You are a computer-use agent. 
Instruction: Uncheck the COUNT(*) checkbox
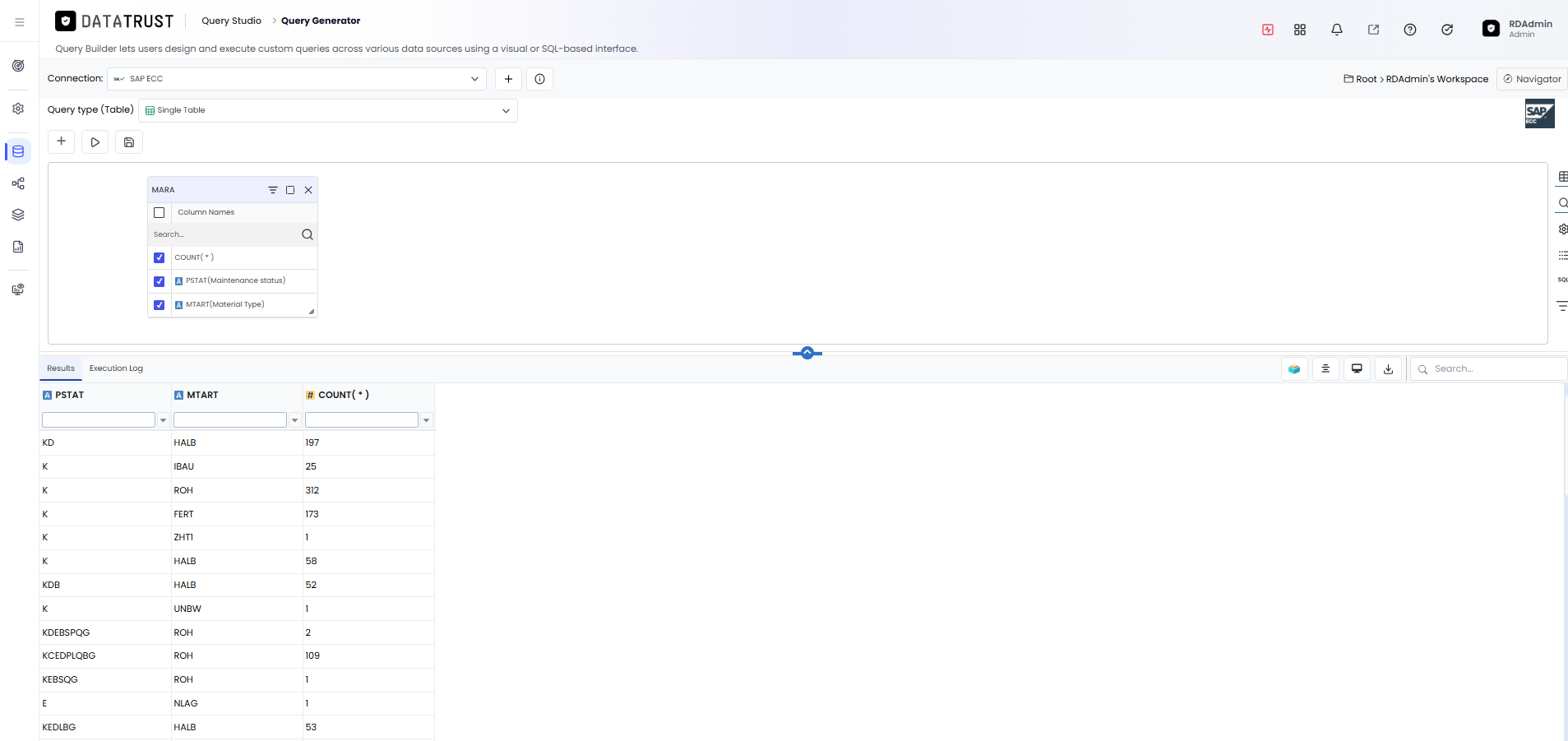coord(160,257)
